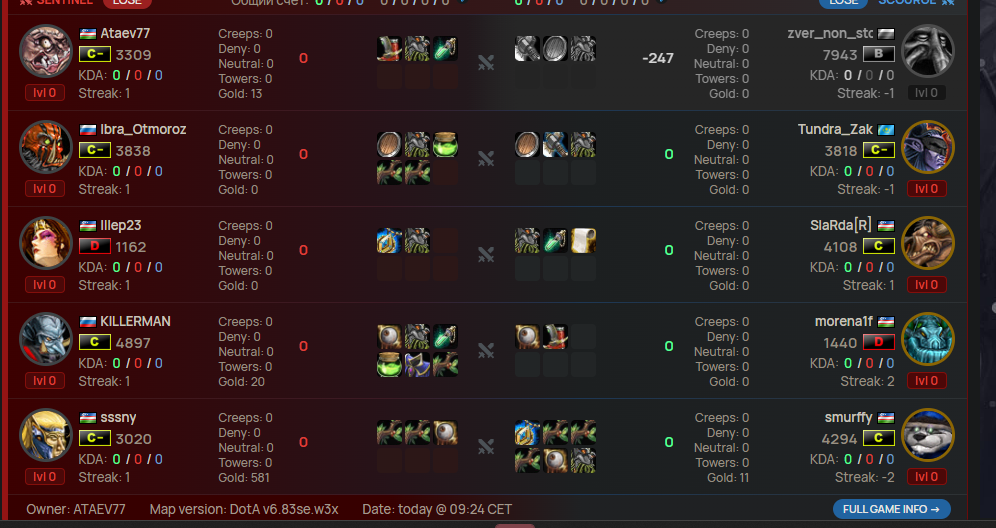Click morena1f's hero portrait

(927, 339)
